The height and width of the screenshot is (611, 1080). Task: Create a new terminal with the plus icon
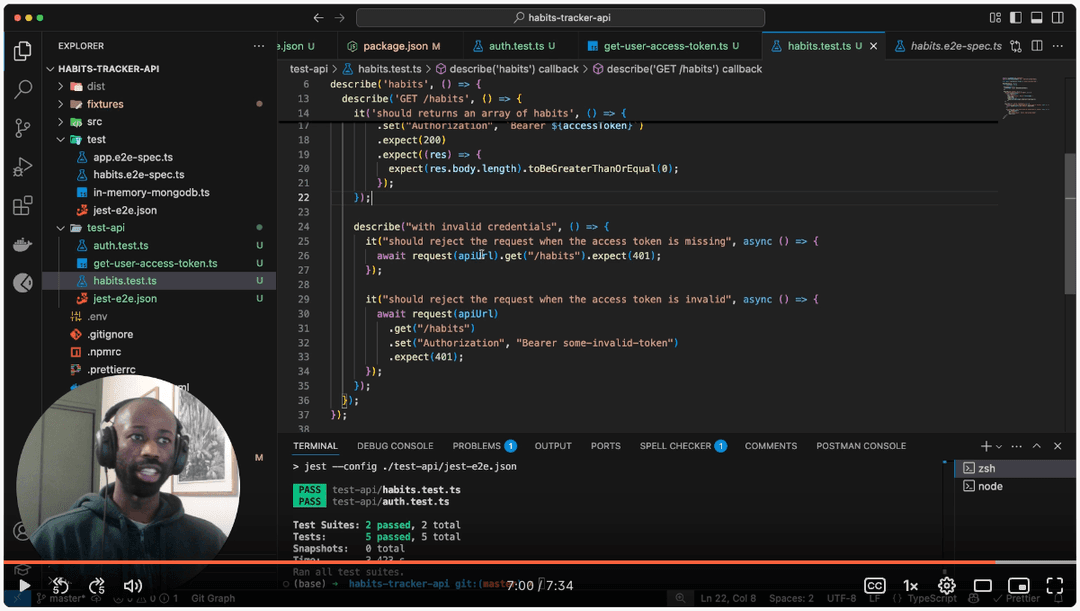coord(985,445)
